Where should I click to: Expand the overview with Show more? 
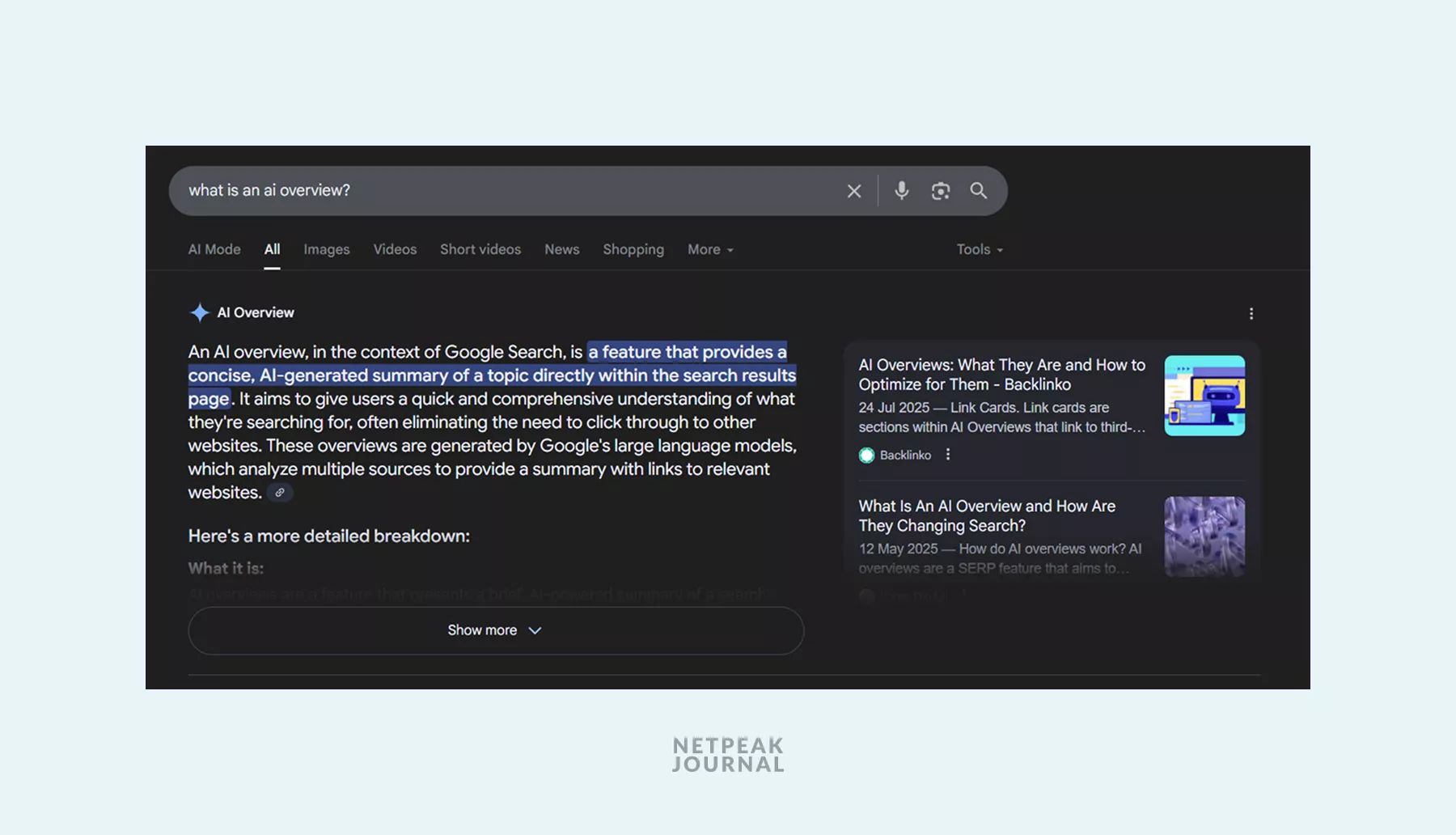495,630
